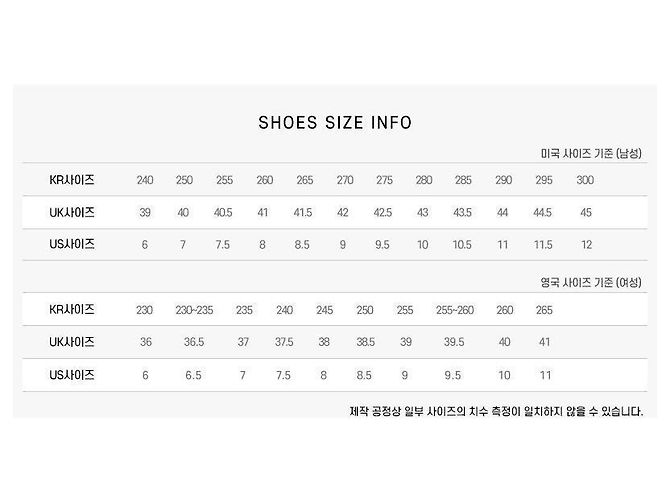The image size is (670, 500).
Task: Select US size 12 in men's table
Action: pos(586,245)
